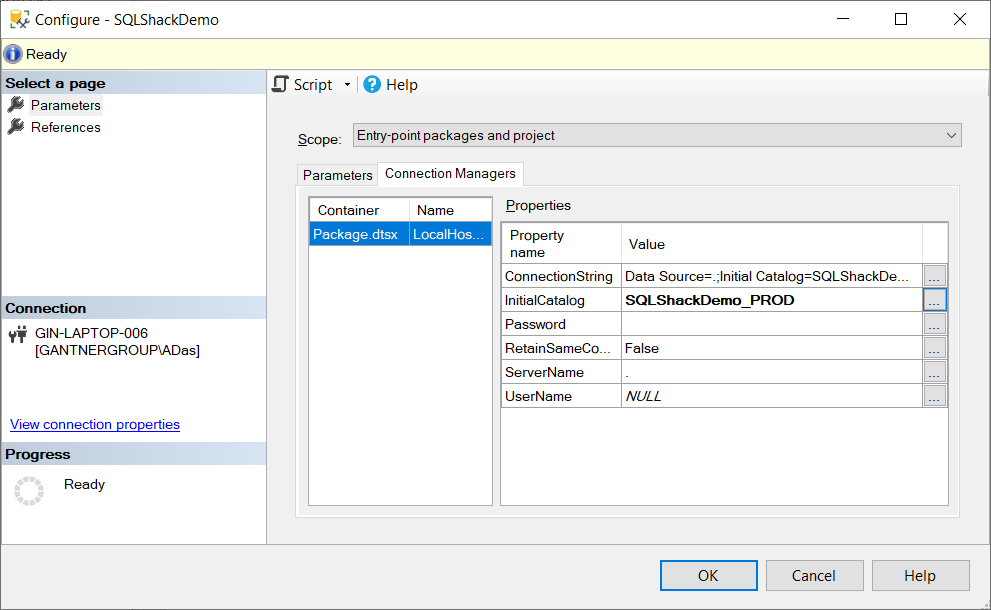Select the References page wrench icon
991x610 pixels.
[16, 126]
